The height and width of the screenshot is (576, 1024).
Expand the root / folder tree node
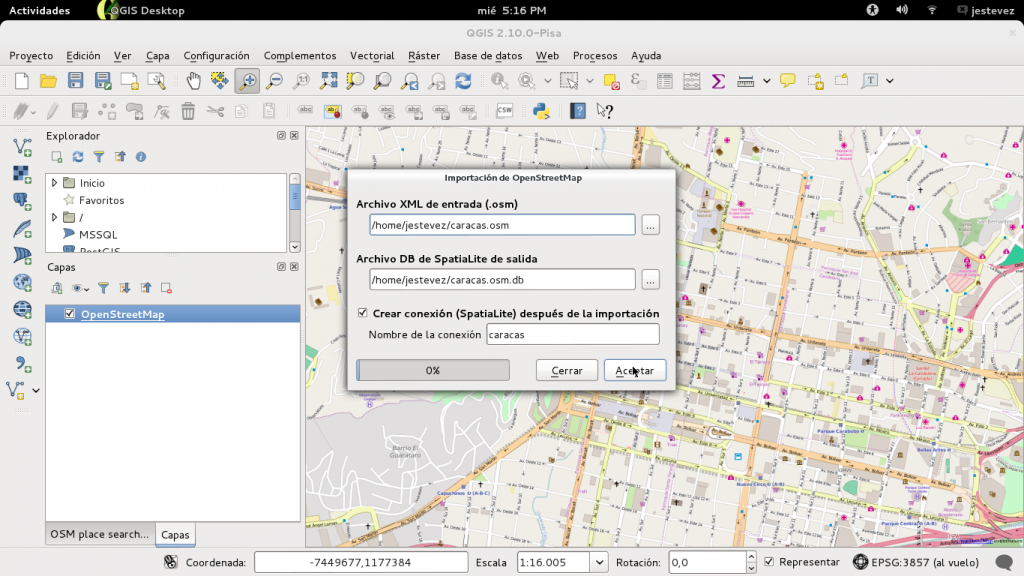tap(55, 217)
